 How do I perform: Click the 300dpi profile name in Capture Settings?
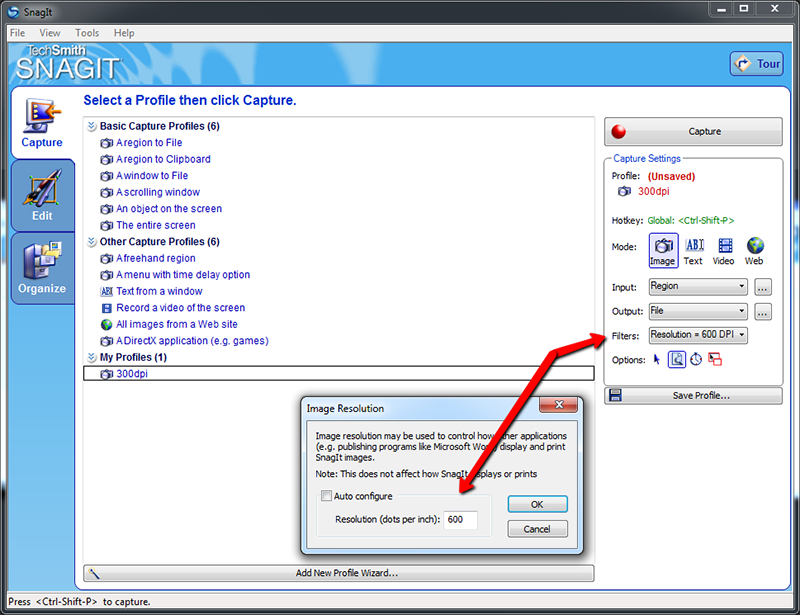tap(654, 191)
